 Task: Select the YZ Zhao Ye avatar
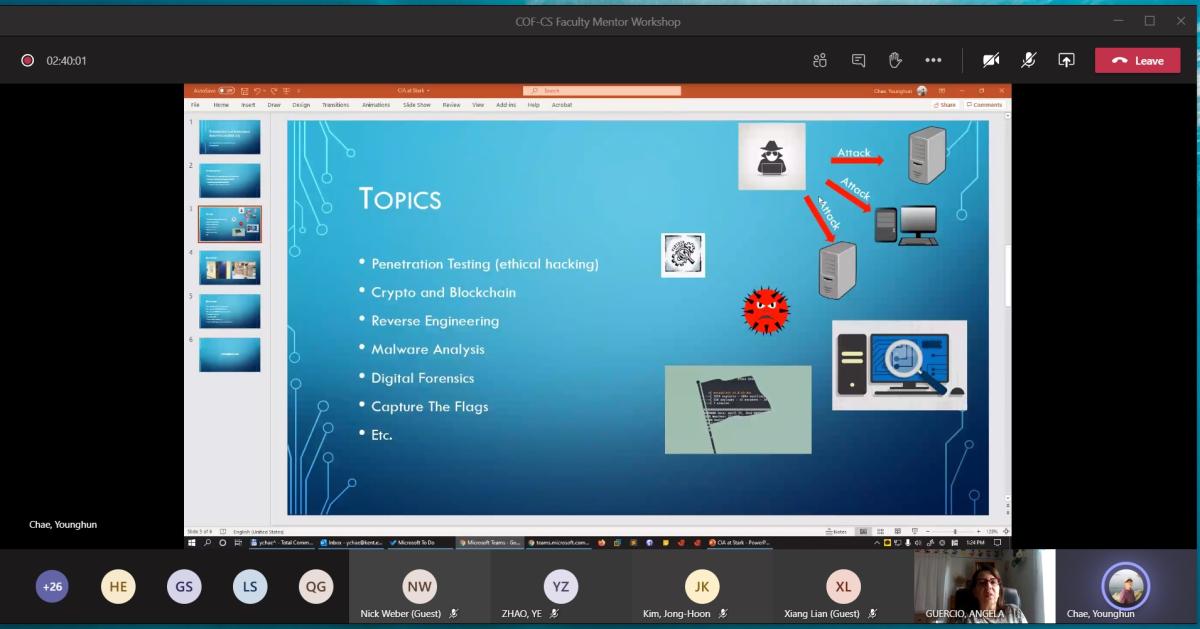[560, 587]
